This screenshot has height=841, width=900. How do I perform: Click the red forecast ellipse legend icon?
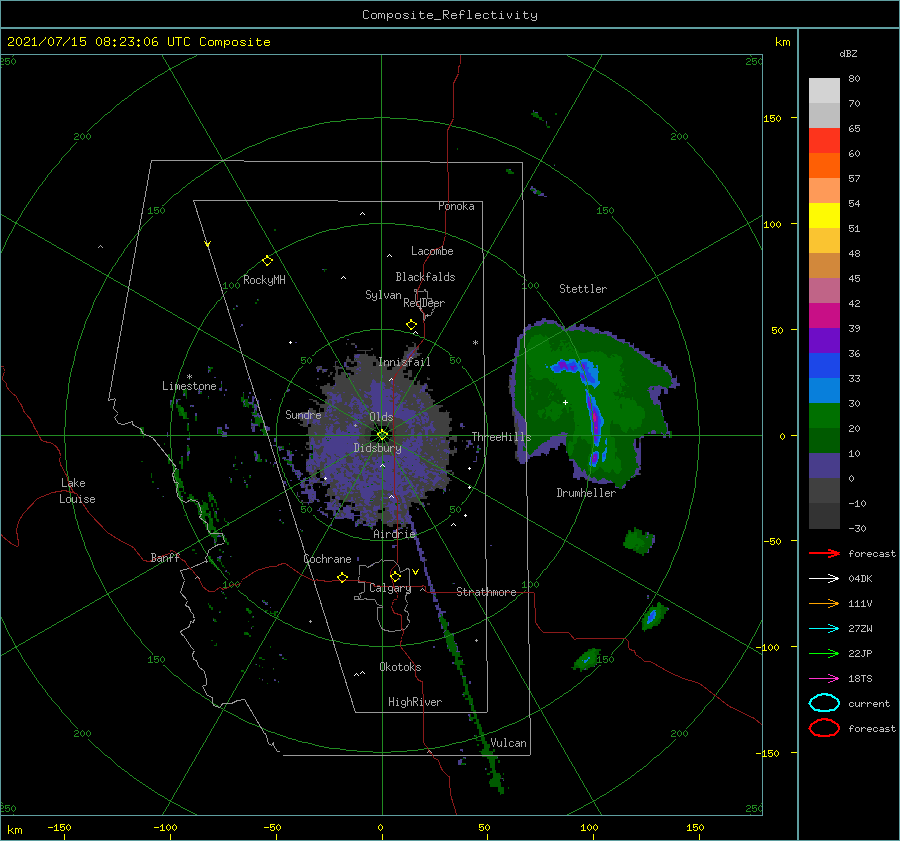[824, 728]
